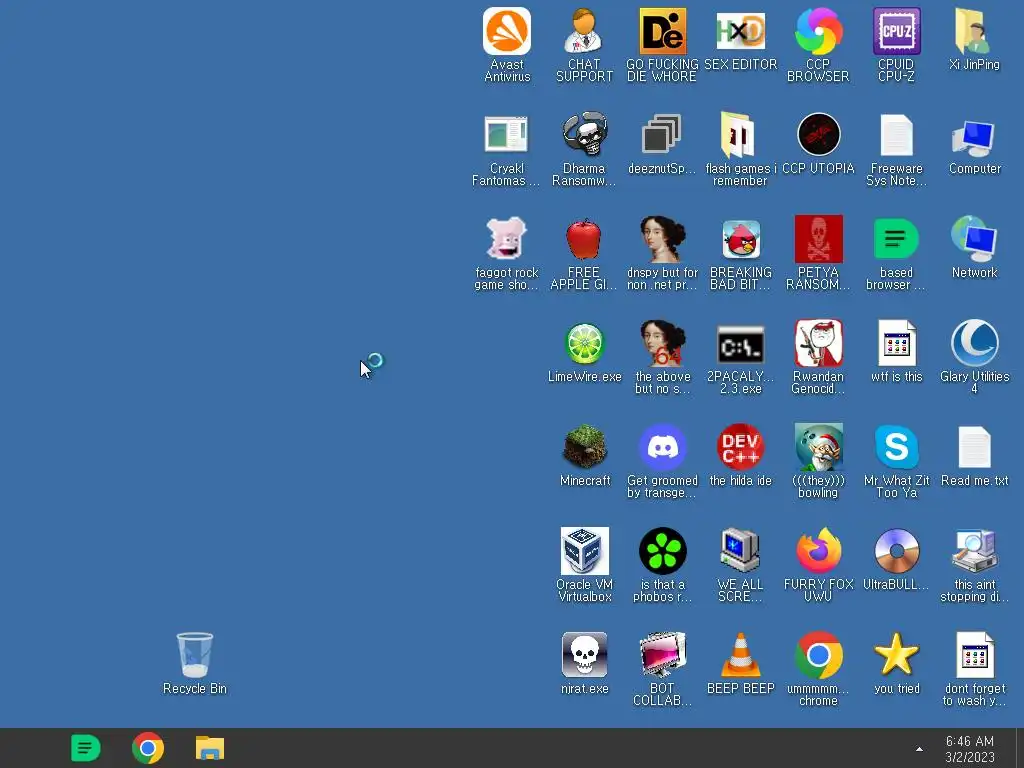Open Chrome from the taskbar
This screenshot has height=768, width=1024.
[148, 748]
